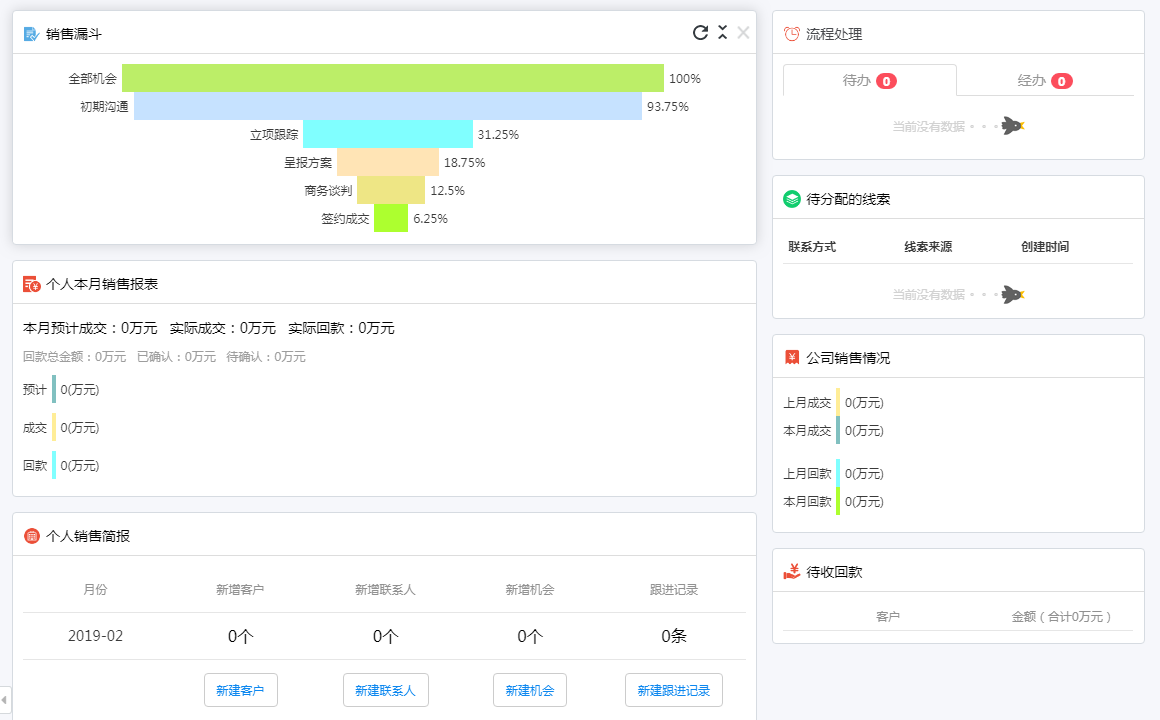Click the 个人本月销售报表 icon

pyautogui.click(x=31, y=284)
